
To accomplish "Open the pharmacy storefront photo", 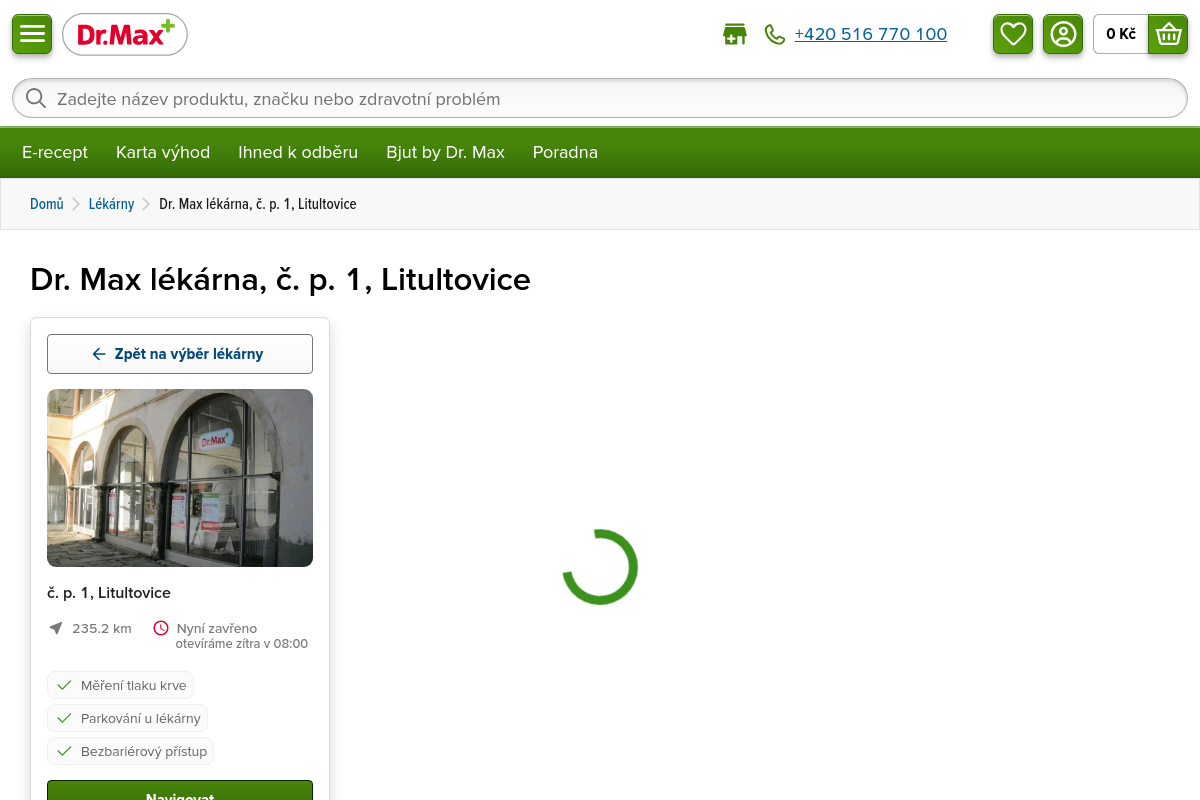I will tap(180, 478).
